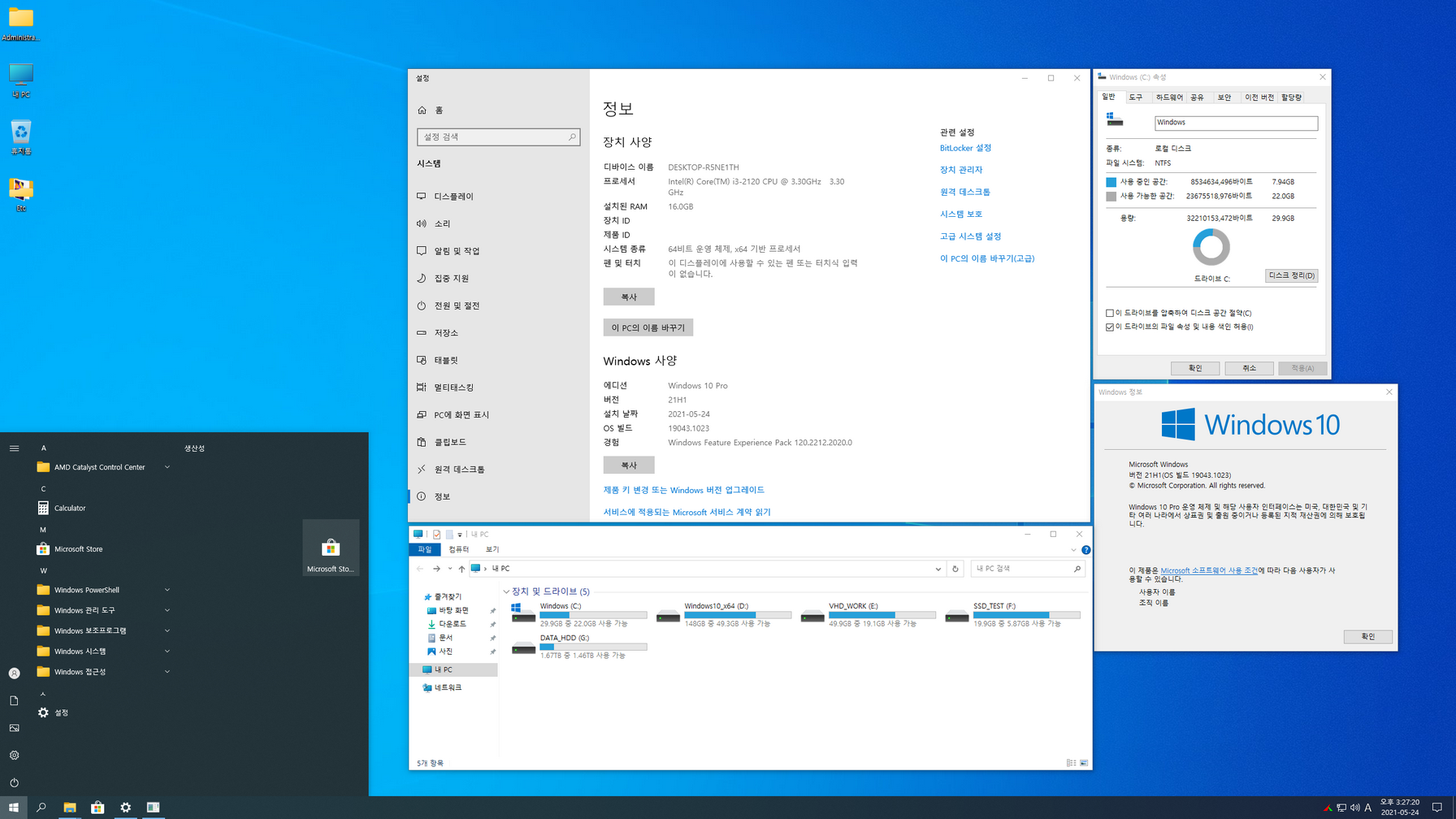This screenshot has height=819, width=1456.
Task: Expand Windows 접근성 folder
Action: (167, 672)
